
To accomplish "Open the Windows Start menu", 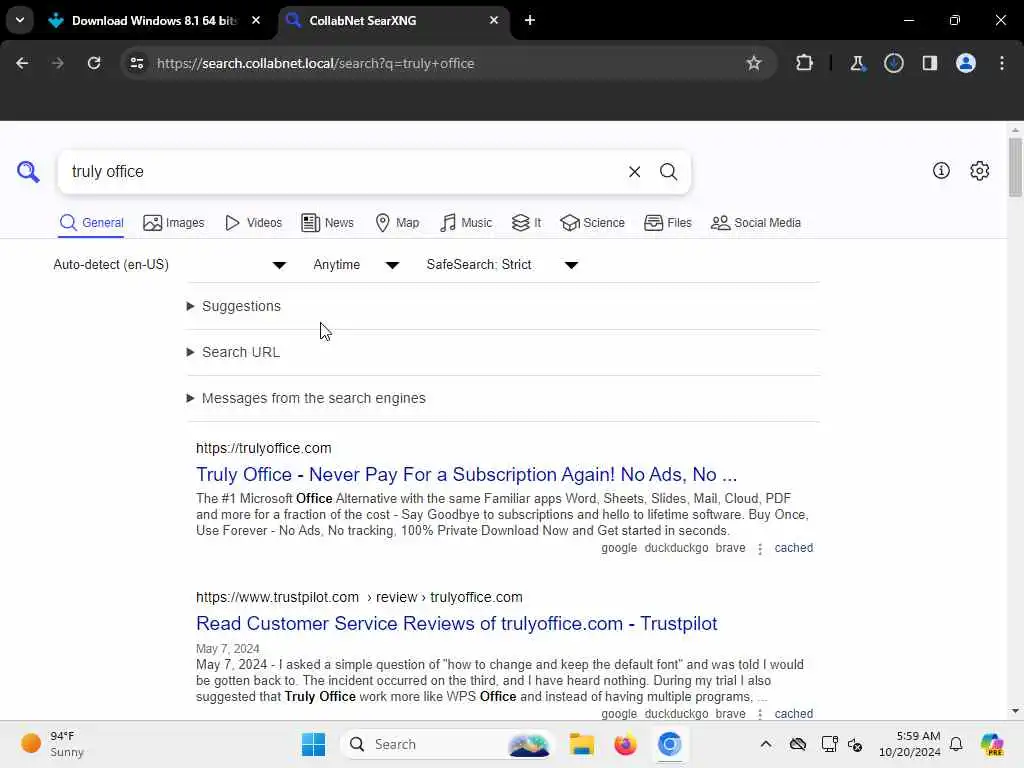I will click(313, 744).
